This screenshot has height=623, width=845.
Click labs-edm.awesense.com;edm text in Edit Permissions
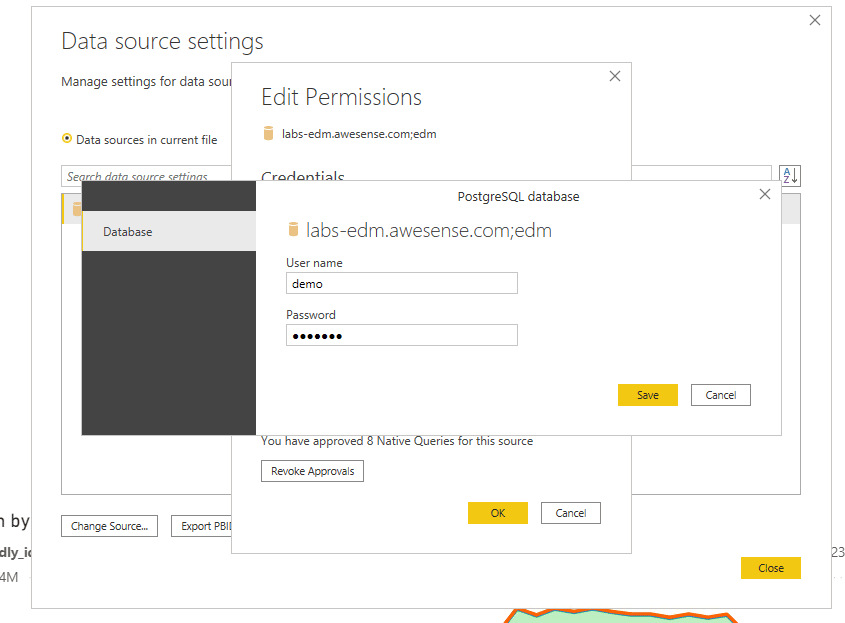click(359, 134)
